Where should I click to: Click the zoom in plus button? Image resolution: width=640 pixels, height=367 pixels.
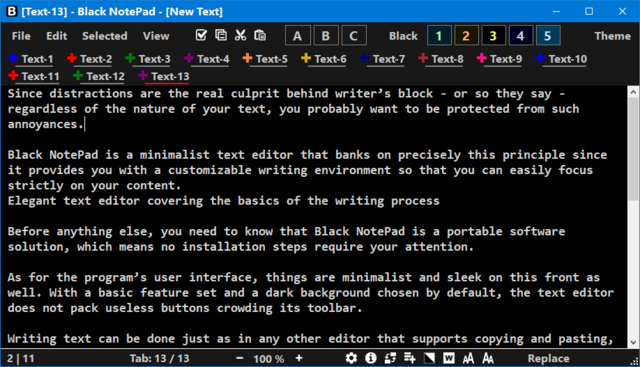point(299,358)
